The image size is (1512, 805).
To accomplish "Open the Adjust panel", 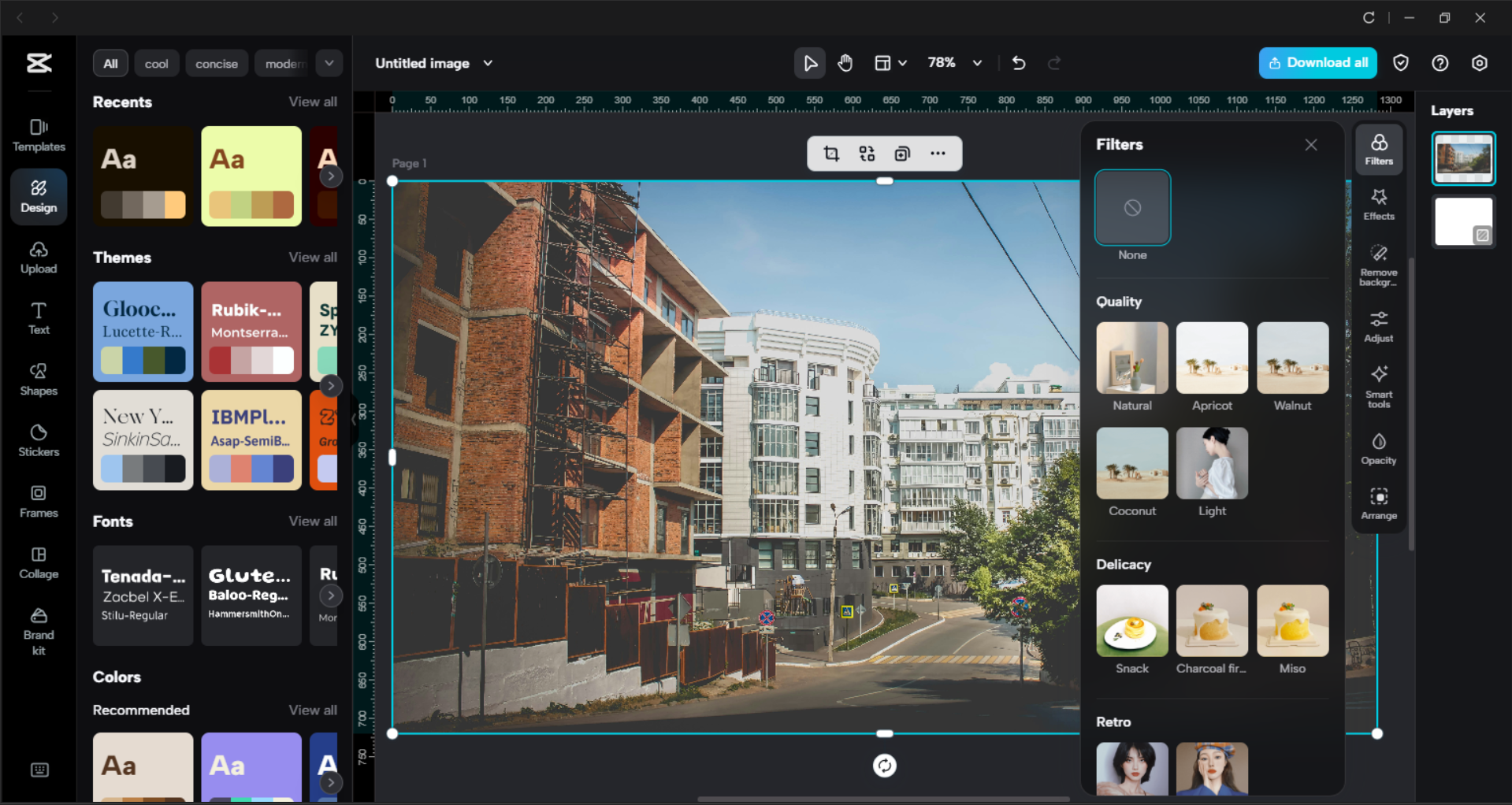I will pyautogui.click(x=1378, y=325).
